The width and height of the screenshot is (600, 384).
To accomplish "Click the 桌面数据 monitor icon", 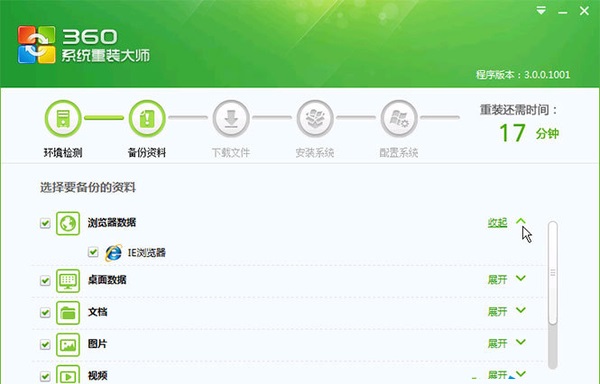I will tap(68, 281).
